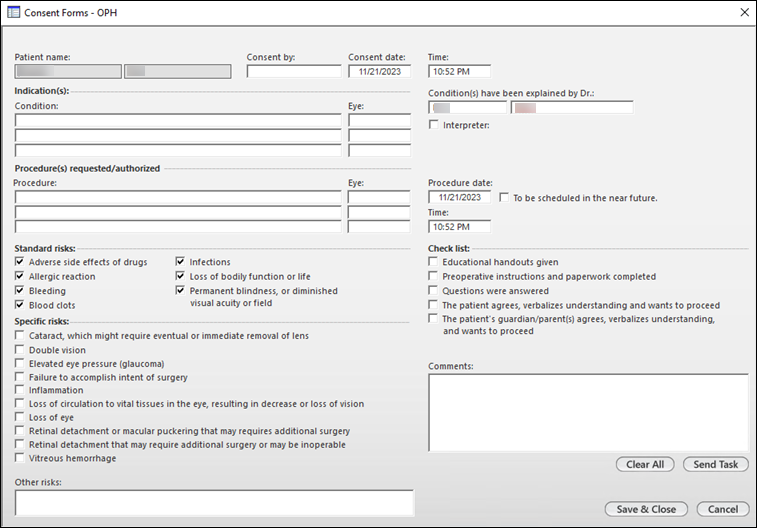Toggle Loss of bodily function or life
This screenshot has height=528, width=757.
(180, 276)
